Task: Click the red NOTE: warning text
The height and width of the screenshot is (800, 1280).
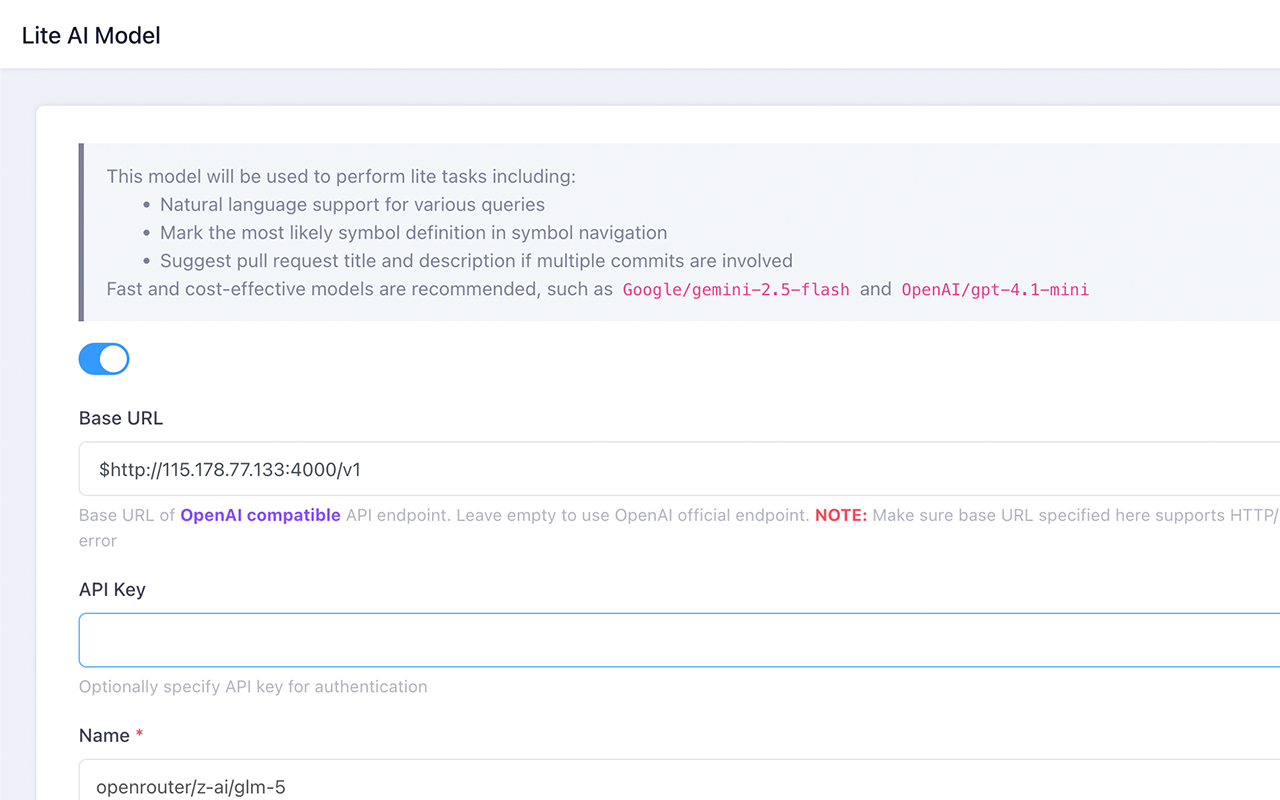Action: [x=841, y=515]
